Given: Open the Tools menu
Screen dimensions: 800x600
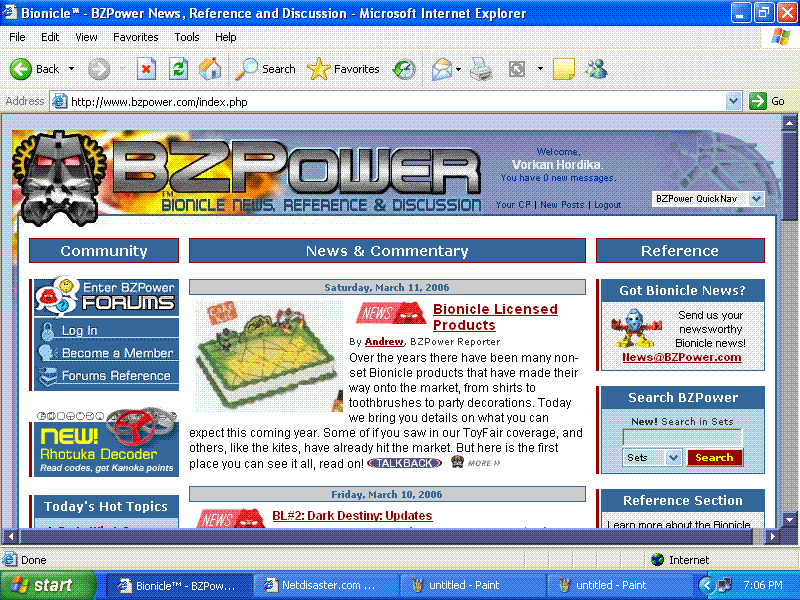Looking at the screenshot, I should (186, 36).
